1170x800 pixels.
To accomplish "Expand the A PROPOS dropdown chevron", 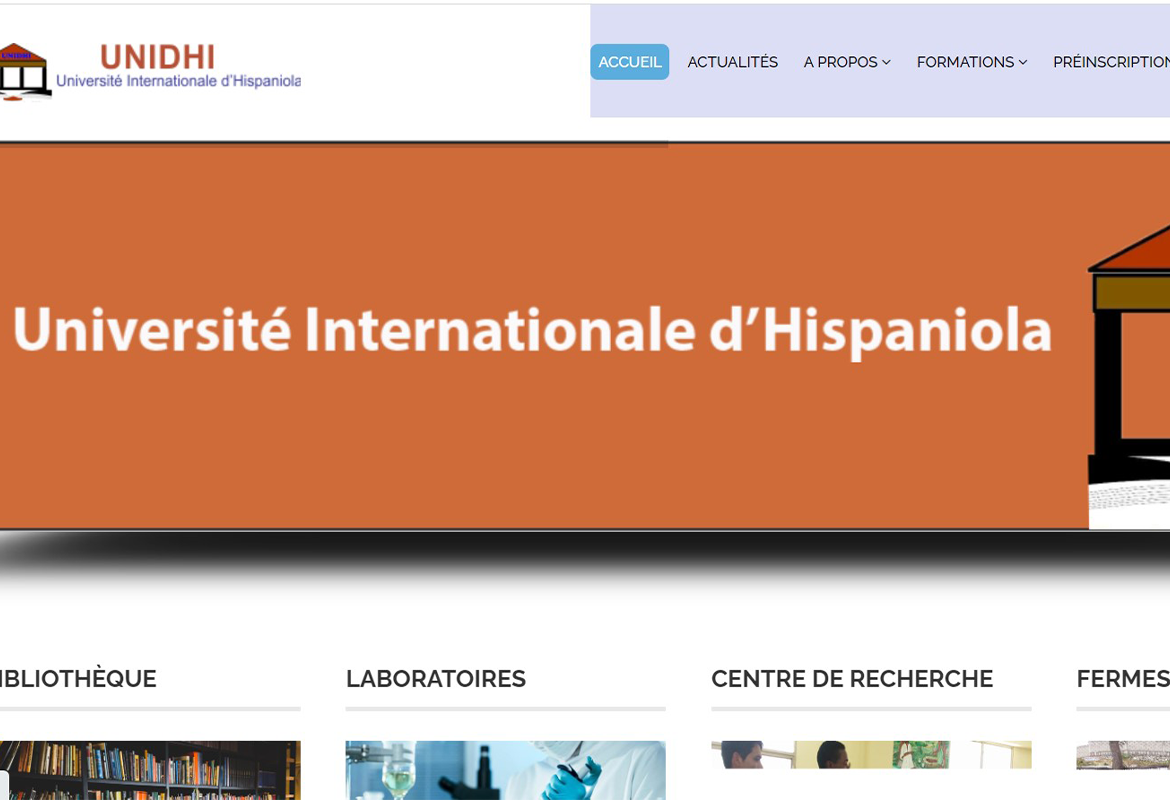I will (x=886, y=63).
